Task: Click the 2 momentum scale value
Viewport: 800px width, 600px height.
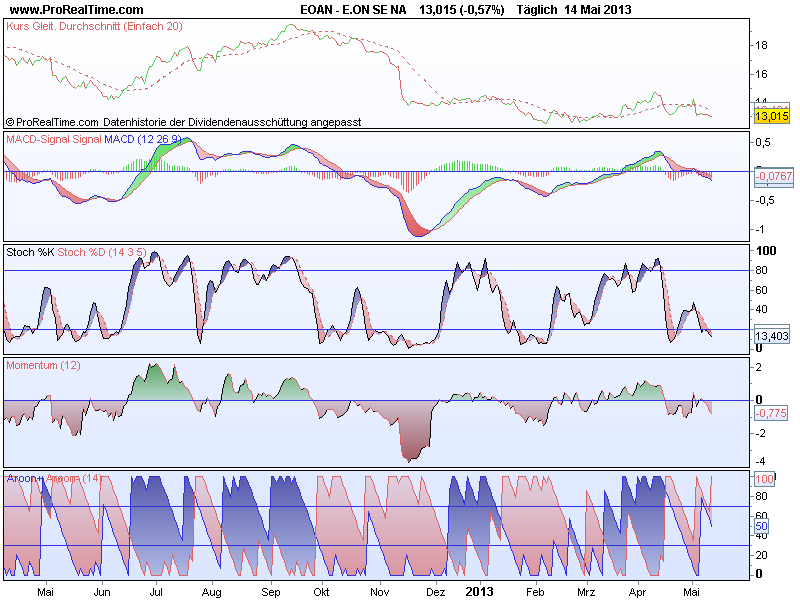Action: point(759,367)
